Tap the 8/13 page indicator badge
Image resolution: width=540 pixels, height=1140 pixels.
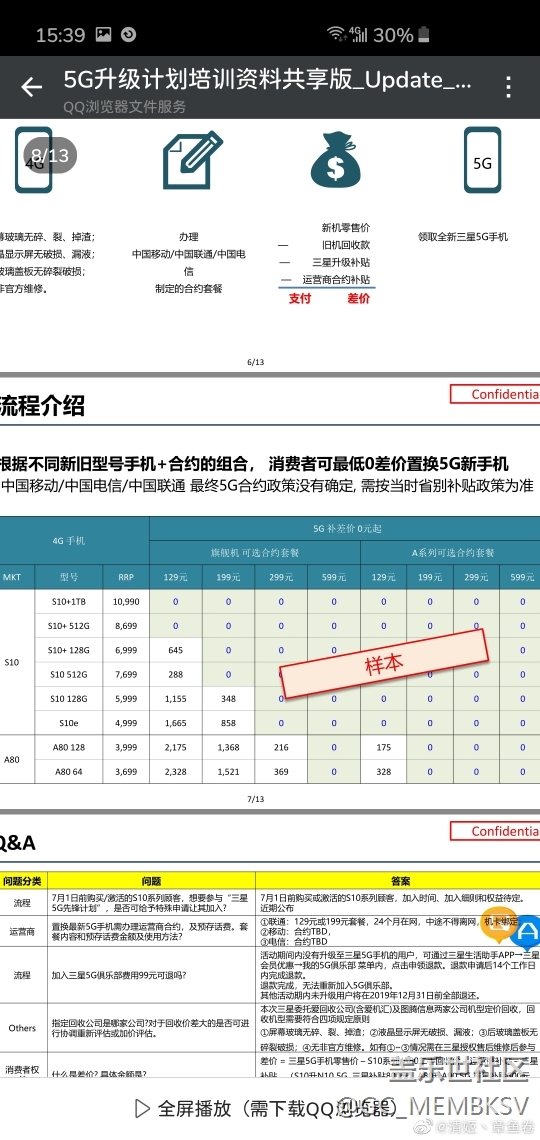50,155
